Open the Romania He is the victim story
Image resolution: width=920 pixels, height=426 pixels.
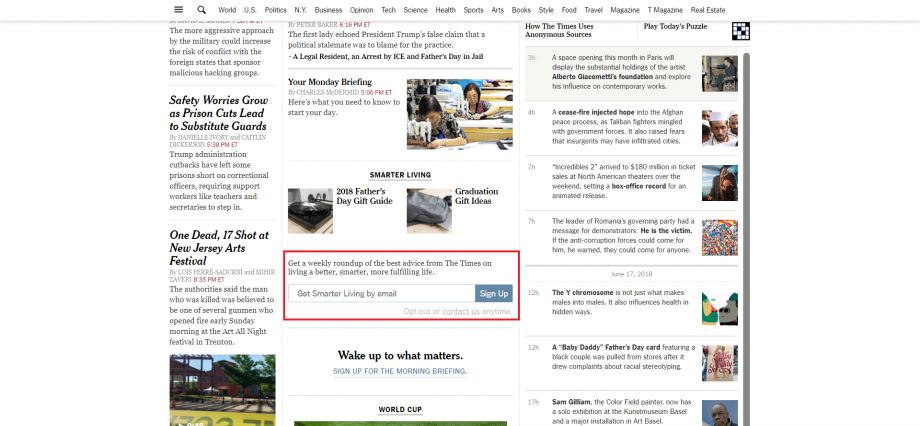[623, 235]
